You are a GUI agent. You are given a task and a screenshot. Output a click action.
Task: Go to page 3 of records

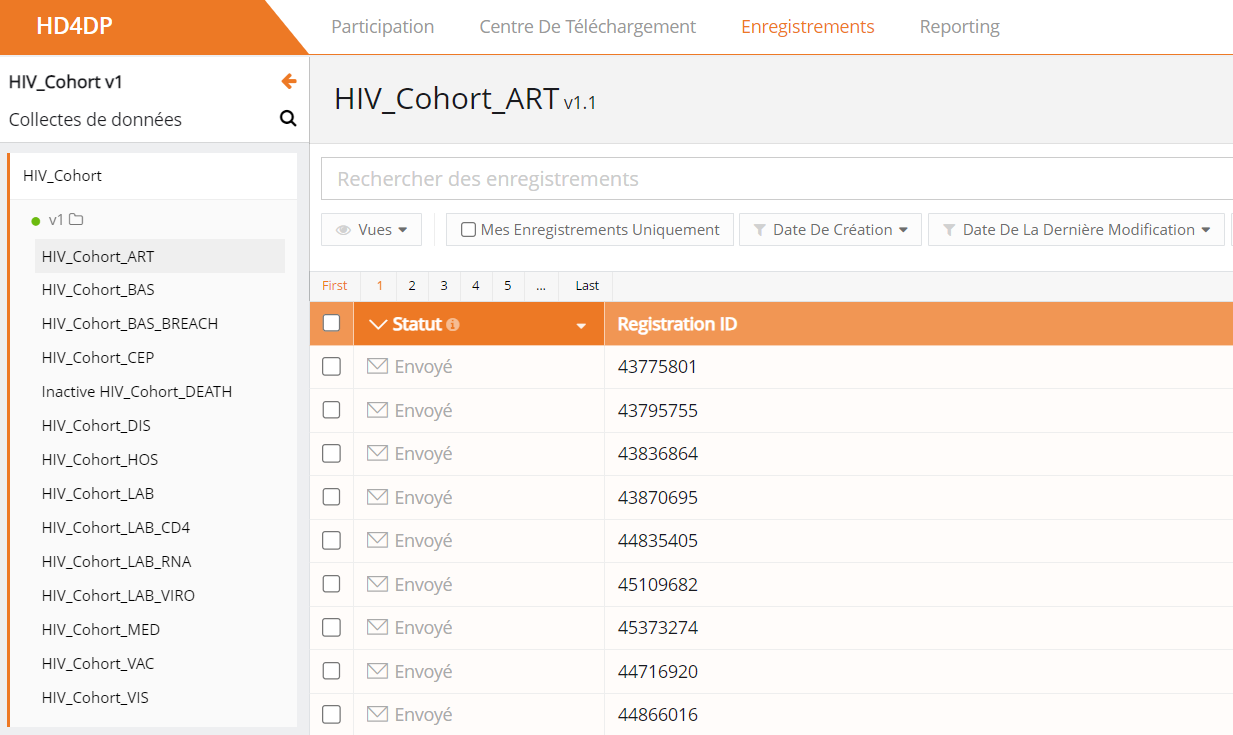[444, 286]
